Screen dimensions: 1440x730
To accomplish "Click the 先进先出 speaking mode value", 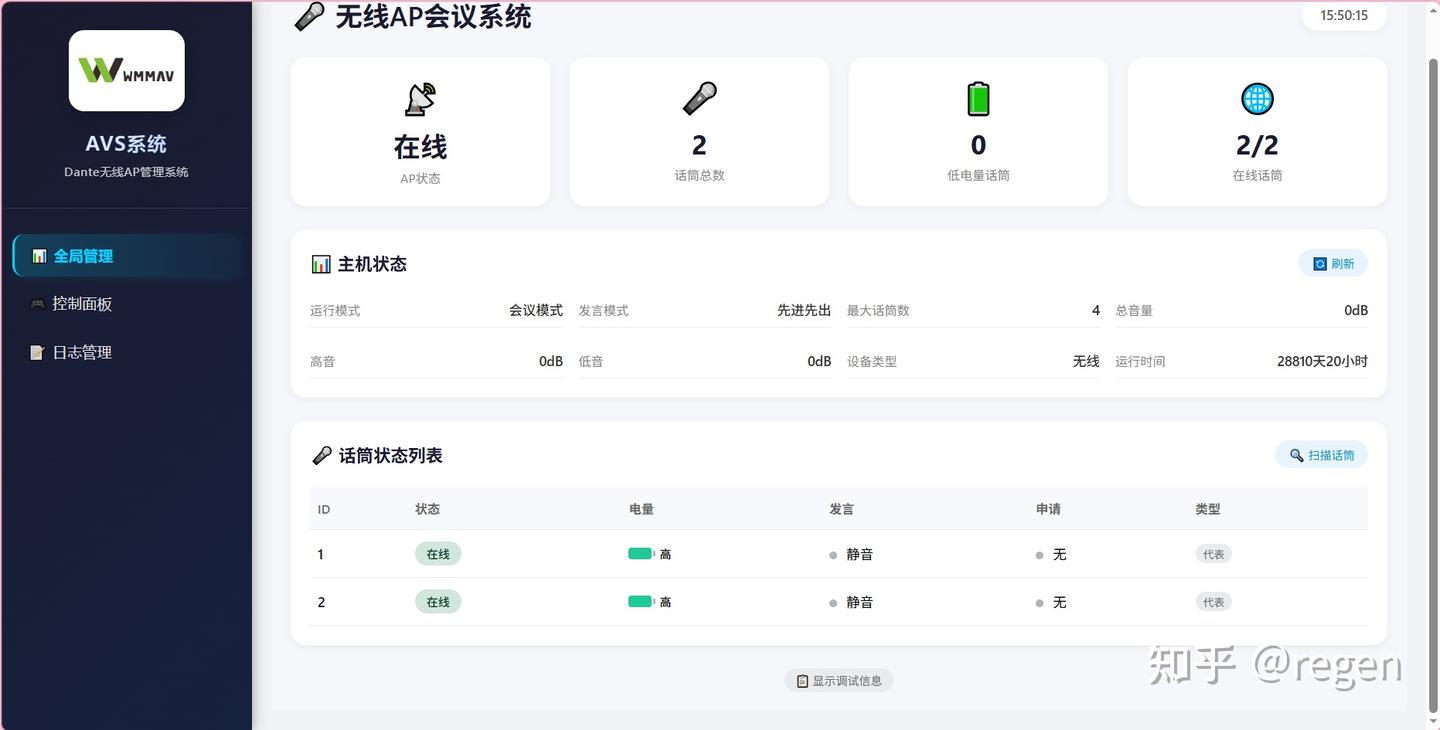I will (804, 310).
